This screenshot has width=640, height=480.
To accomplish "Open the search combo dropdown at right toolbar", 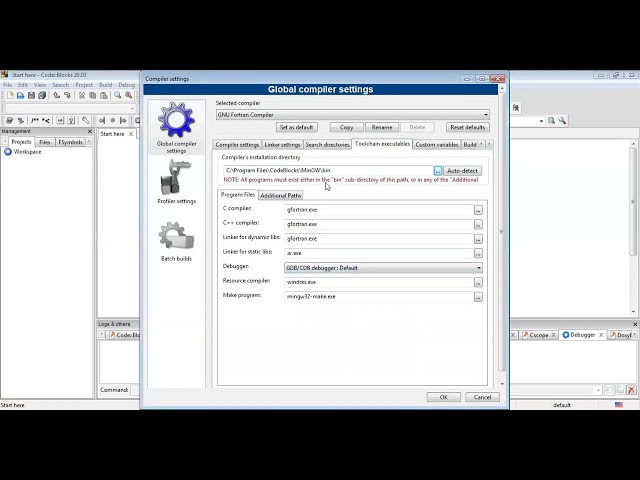I will [x=541, y=121].
